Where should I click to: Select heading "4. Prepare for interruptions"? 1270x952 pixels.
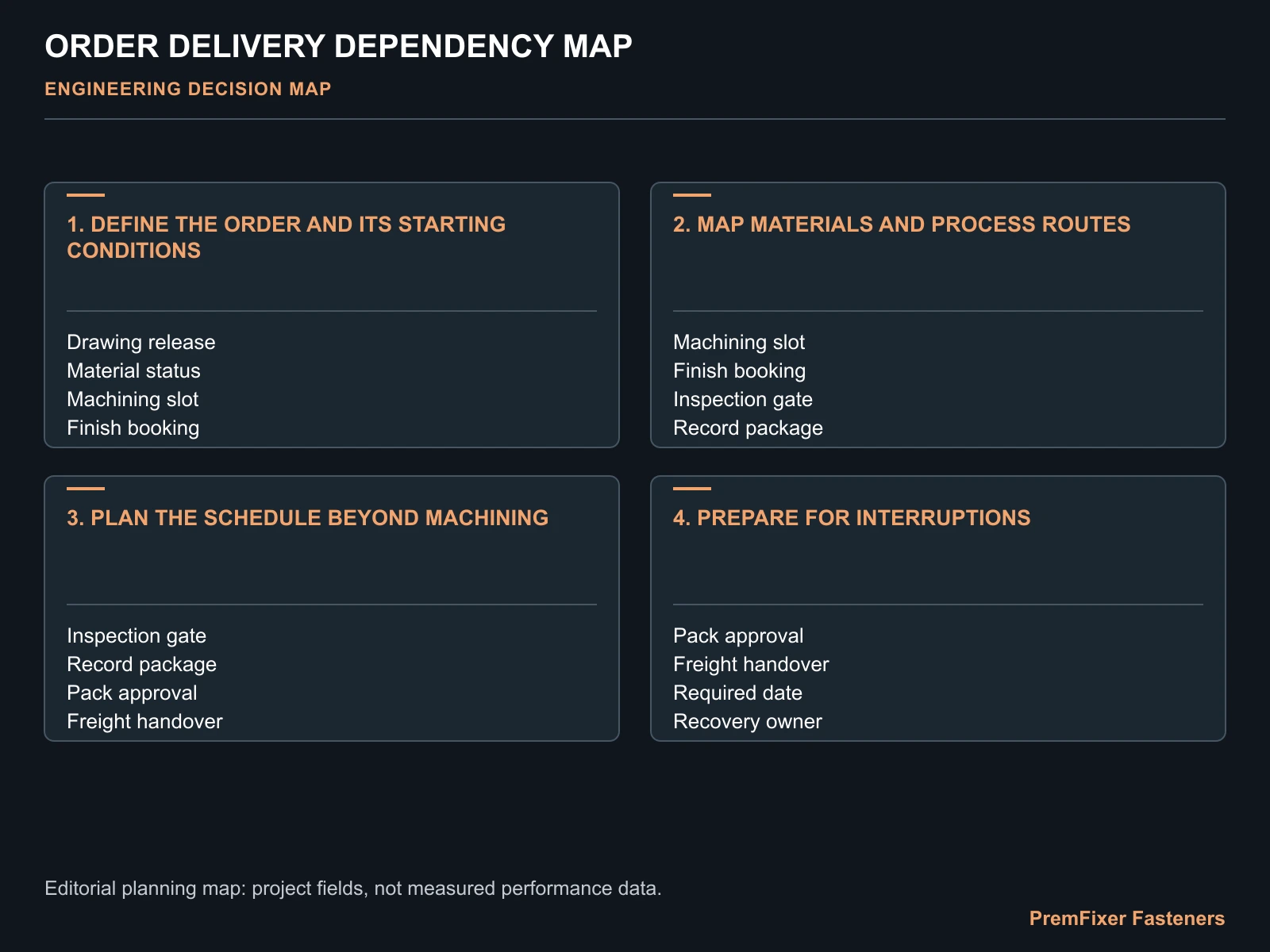click(852, 518)
